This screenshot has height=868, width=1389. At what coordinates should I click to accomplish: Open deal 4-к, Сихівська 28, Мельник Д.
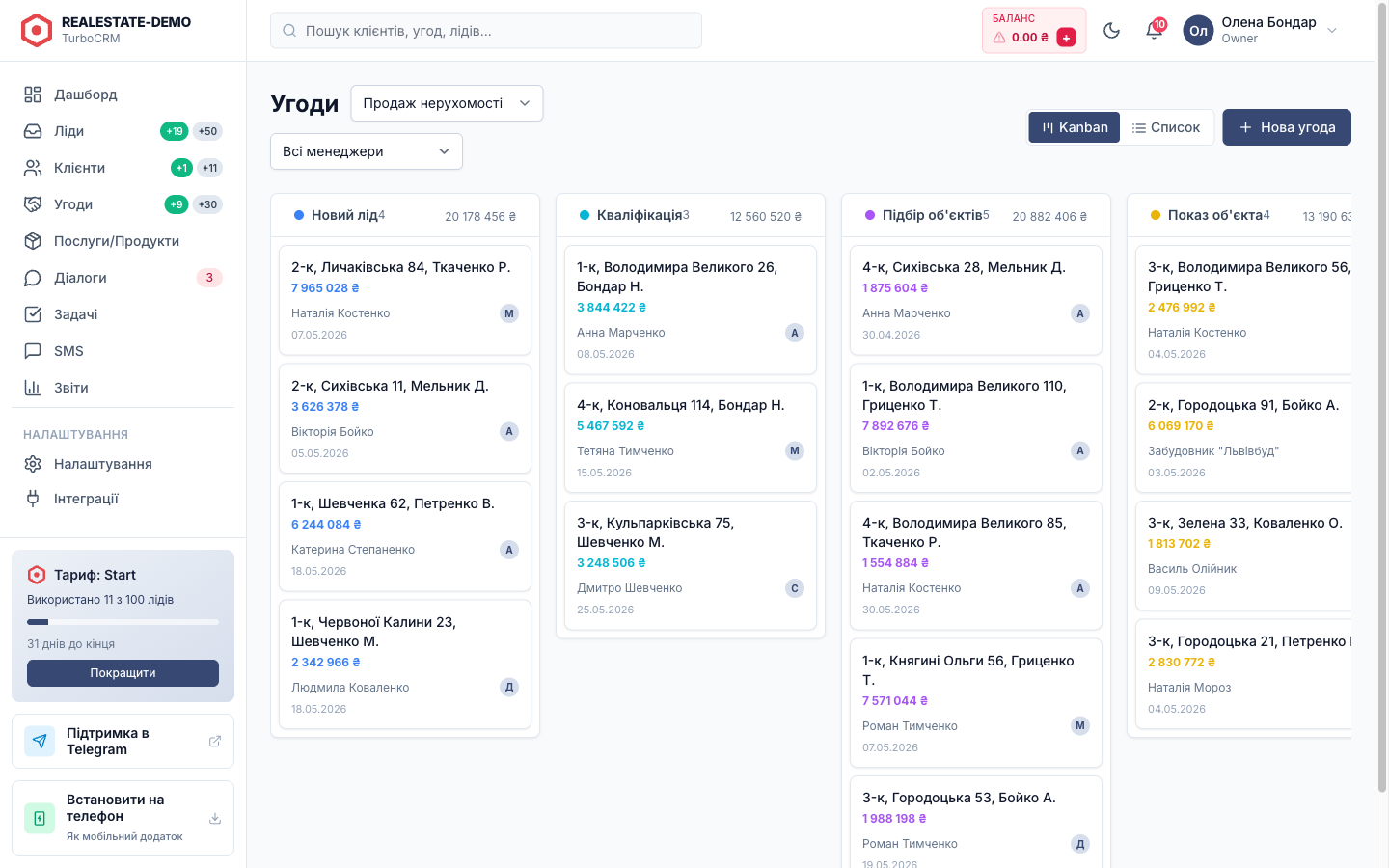976,300
